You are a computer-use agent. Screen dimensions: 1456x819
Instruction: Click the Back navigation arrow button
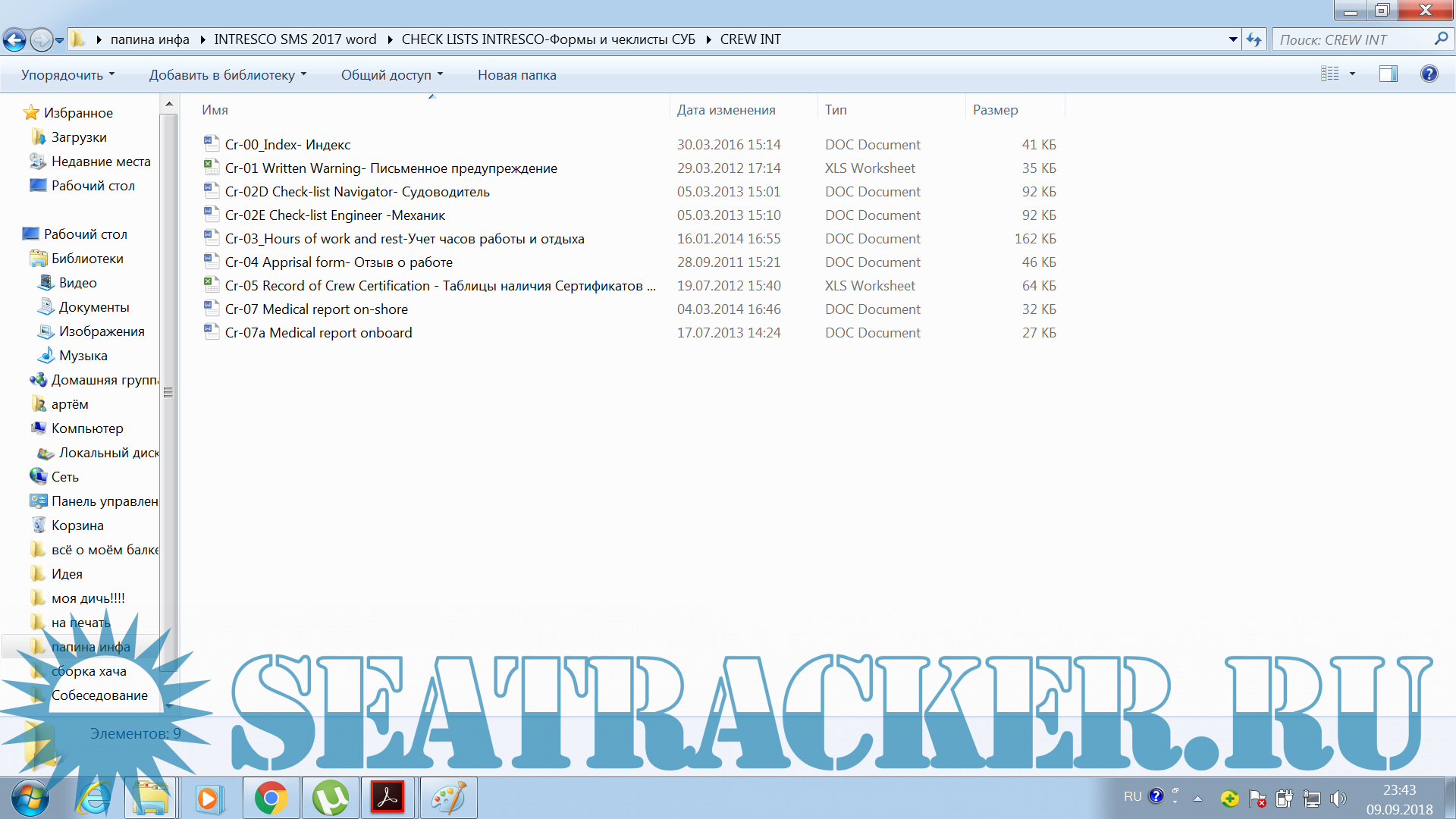[x=14, y=39]
